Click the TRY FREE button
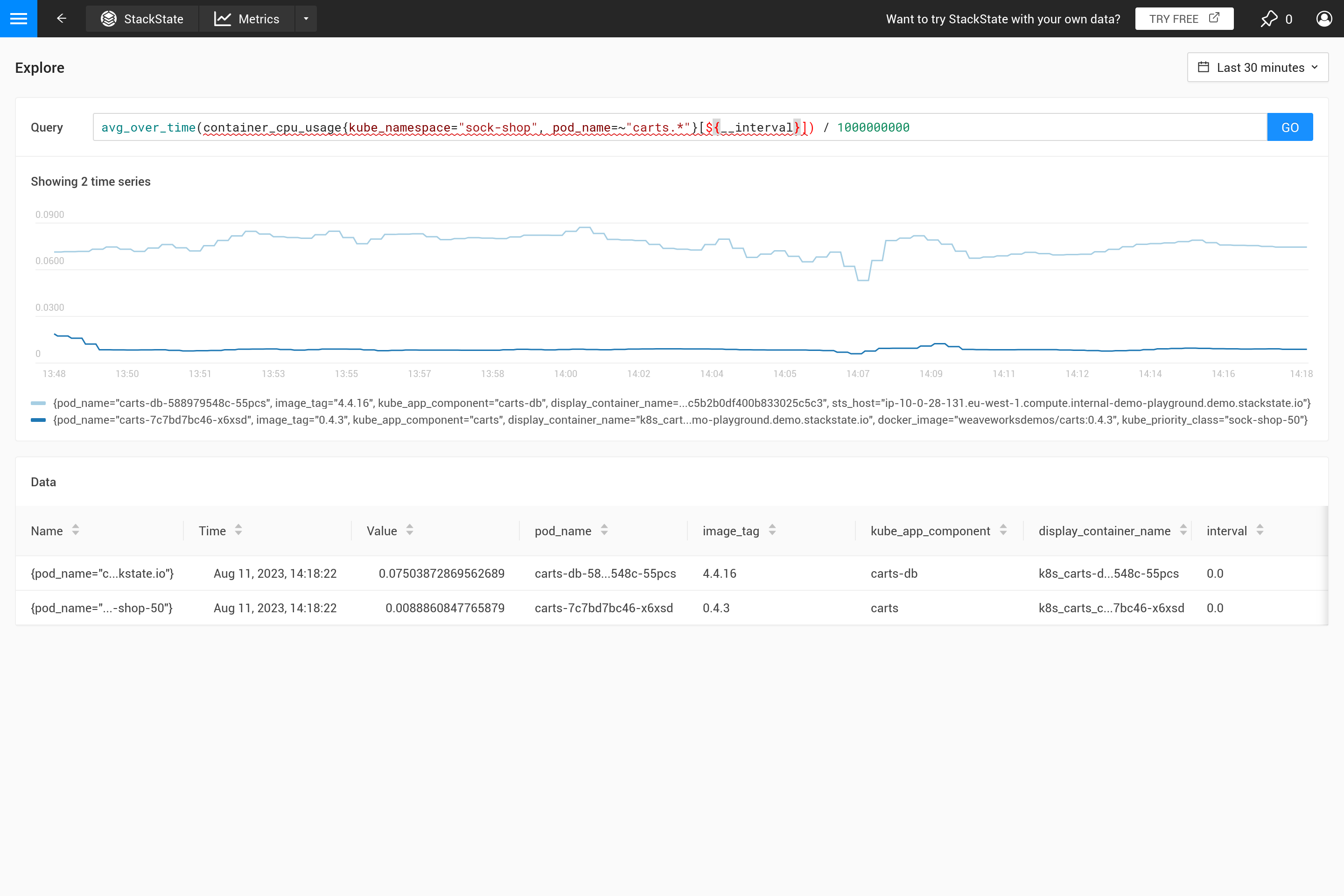Viewport: 1344px width, 896px height. (x=1184, y=19)
